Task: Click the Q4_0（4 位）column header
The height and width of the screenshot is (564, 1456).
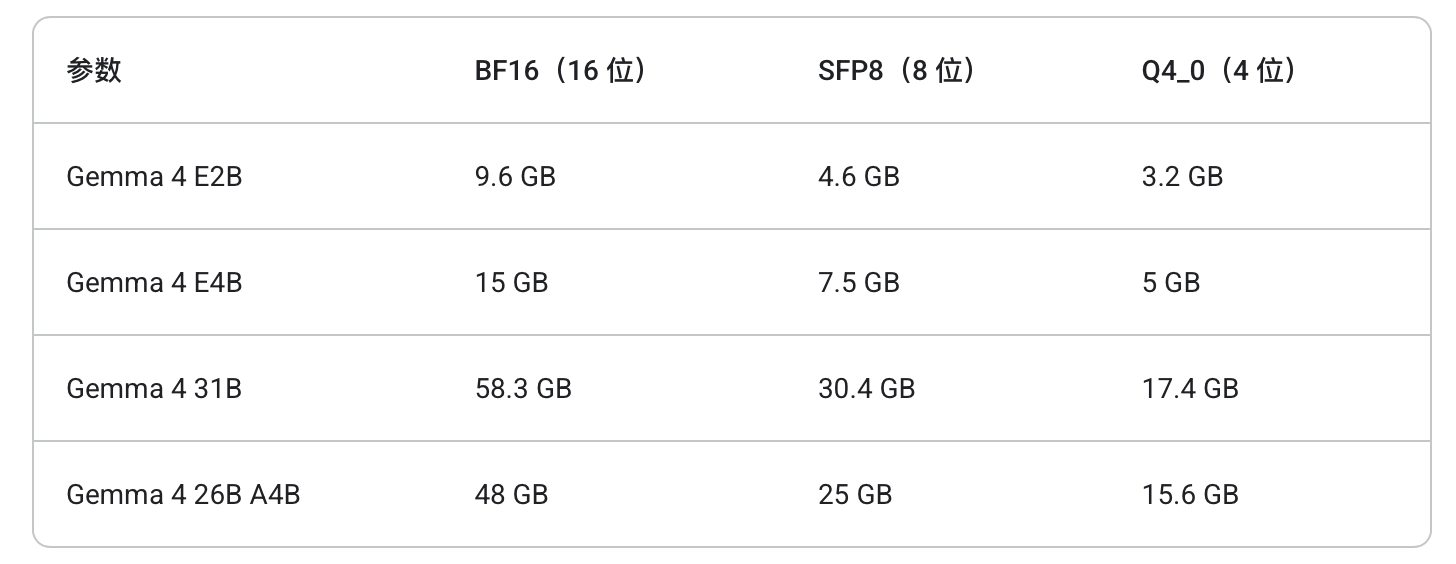Action: 1219,71
